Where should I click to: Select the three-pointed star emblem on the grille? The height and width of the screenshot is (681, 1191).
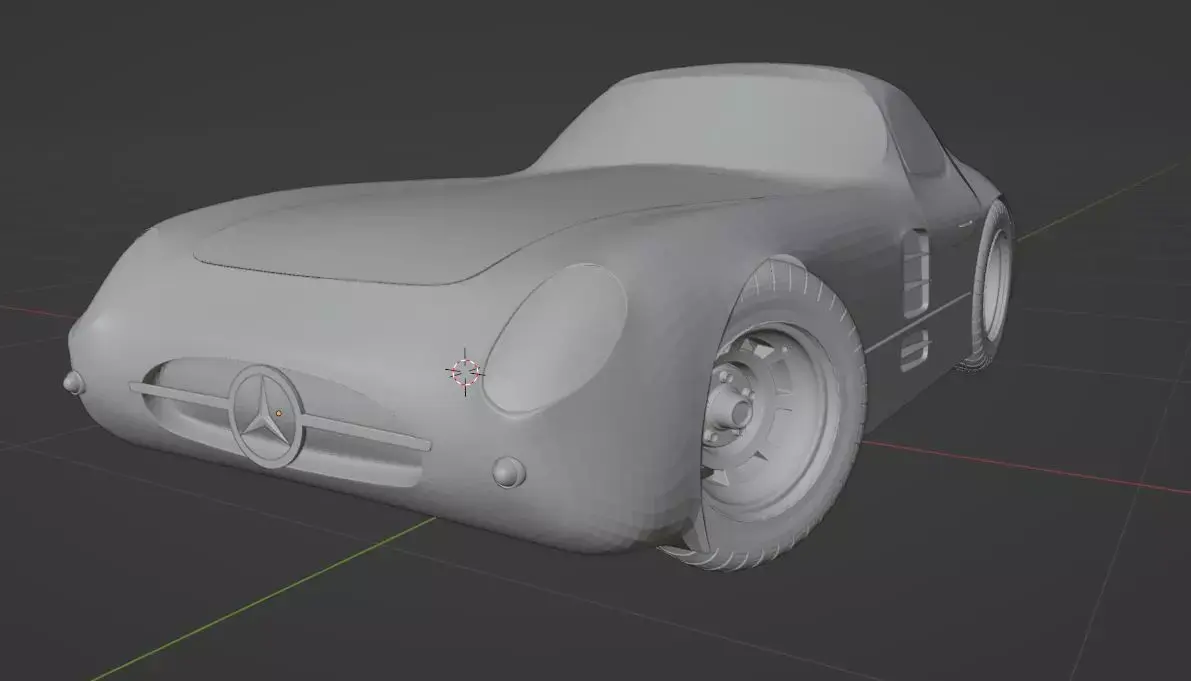coord(266,418)
